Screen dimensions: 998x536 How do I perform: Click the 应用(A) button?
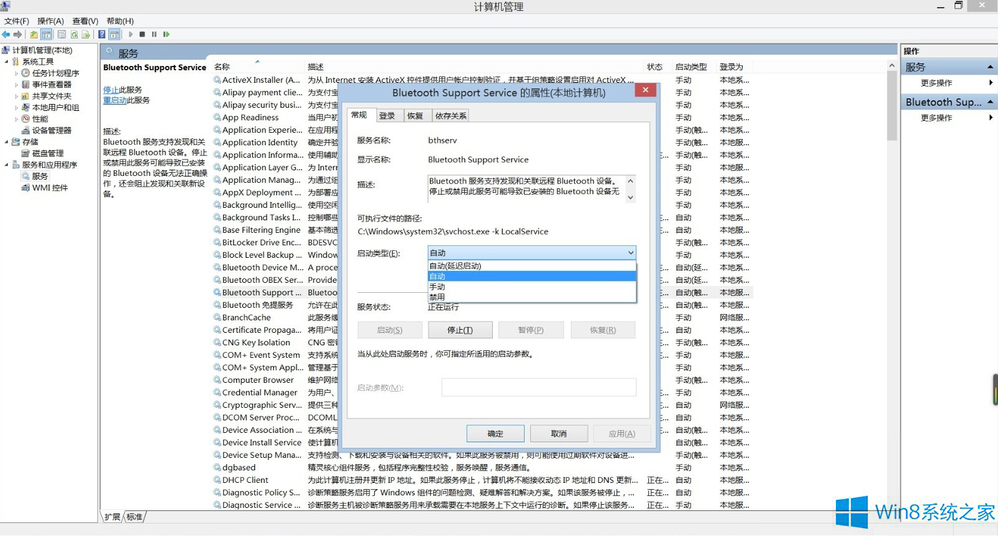pos(621,434)
